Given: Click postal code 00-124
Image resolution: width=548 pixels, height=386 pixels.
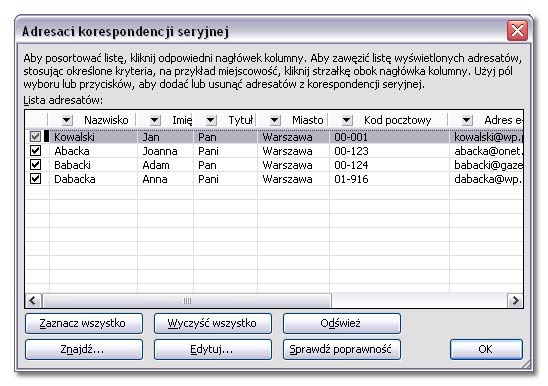Looking at the screenshot, I should [351, 165].
